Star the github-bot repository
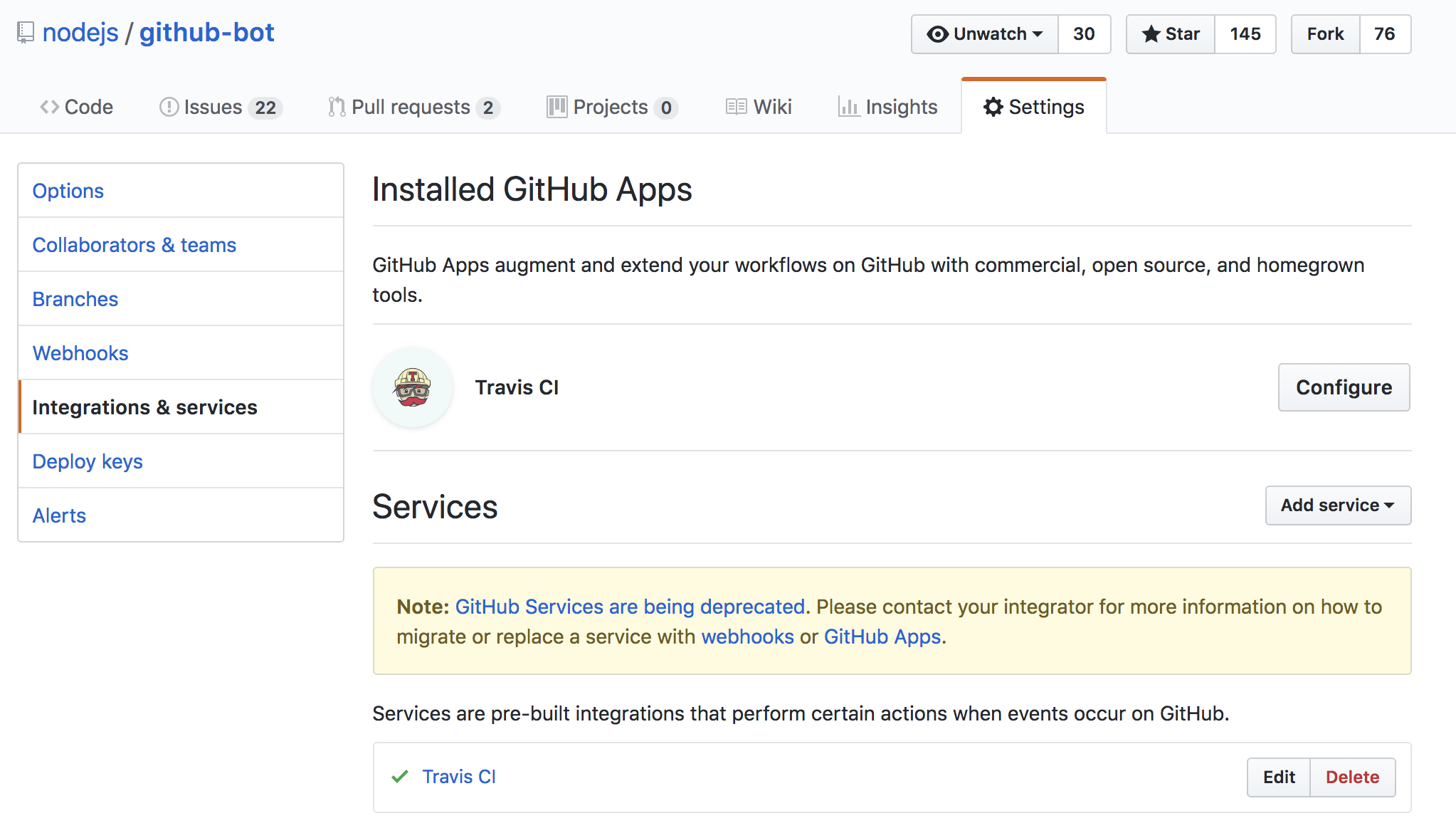This screenshot has height=833, width=1456. tap(1171, 34)
